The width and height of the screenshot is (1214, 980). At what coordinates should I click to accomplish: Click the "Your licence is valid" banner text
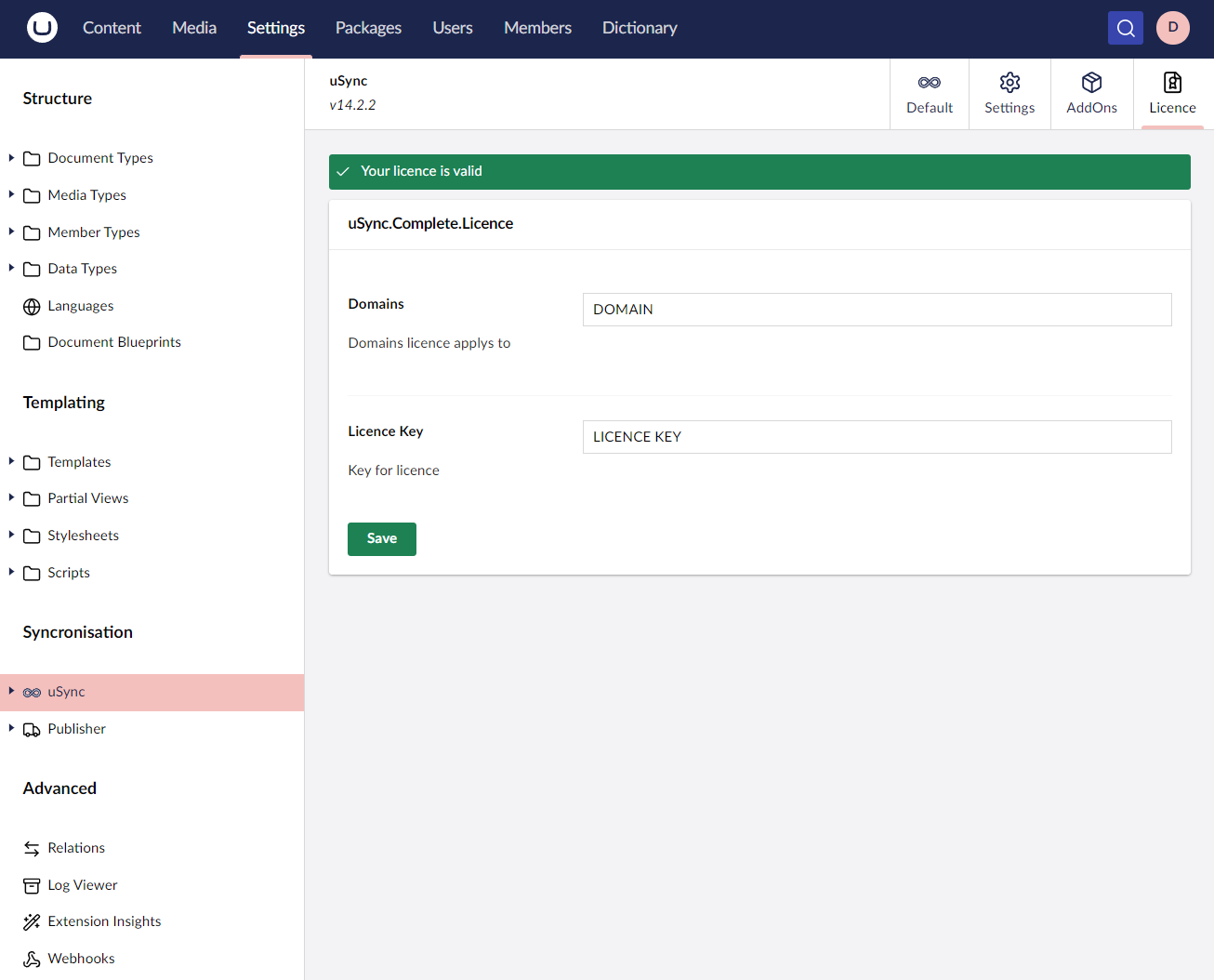(x=421, y=171)
